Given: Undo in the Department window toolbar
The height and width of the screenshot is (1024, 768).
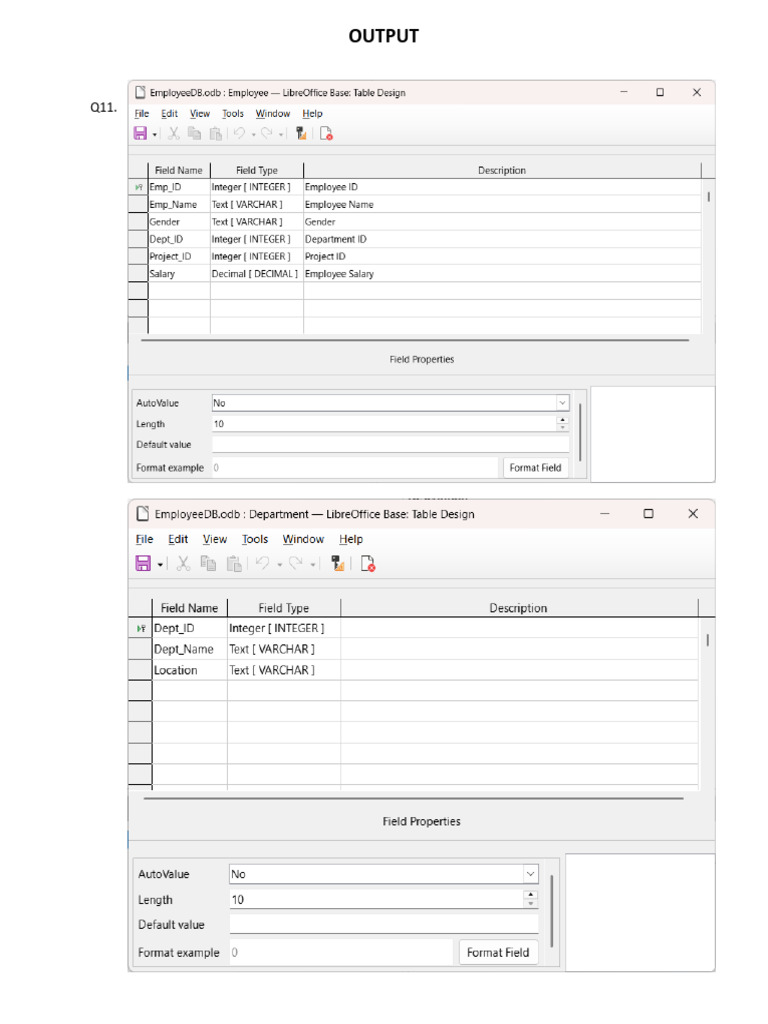Looking at the screenshot, I should 263,563.
